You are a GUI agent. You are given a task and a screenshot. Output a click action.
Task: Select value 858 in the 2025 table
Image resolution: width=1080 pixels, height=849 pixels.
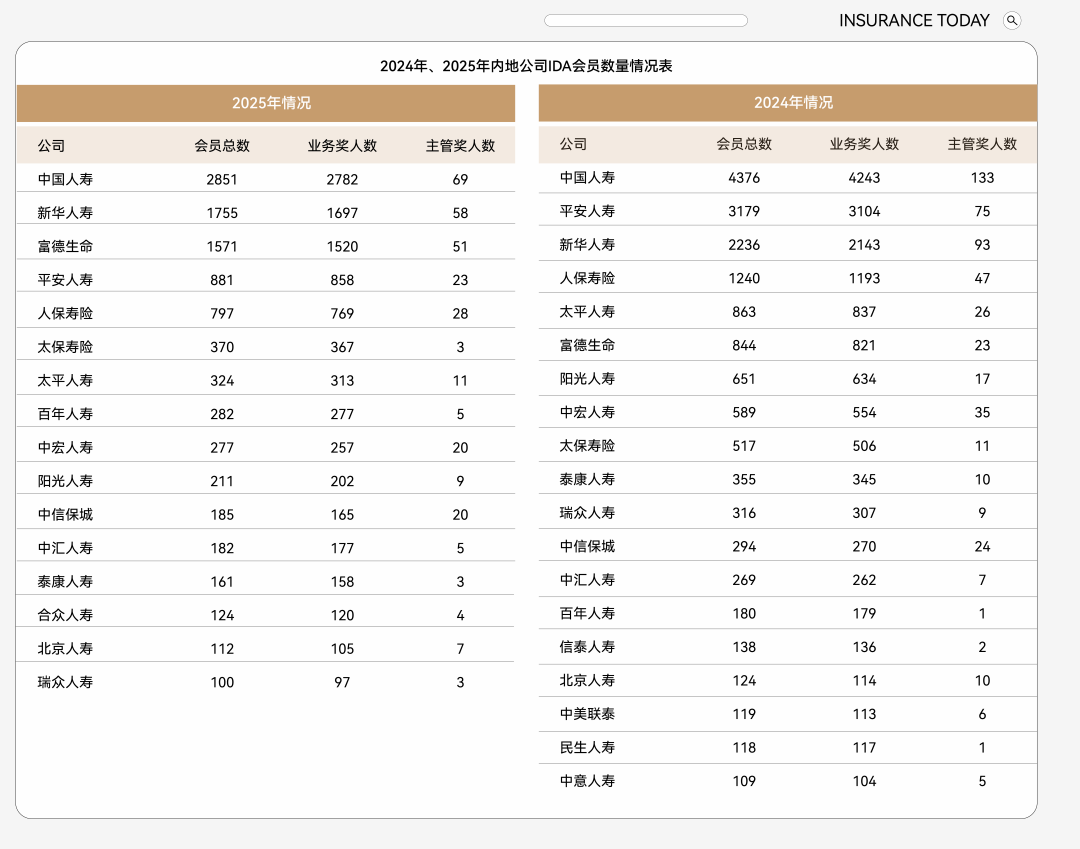tap(342, 280)
